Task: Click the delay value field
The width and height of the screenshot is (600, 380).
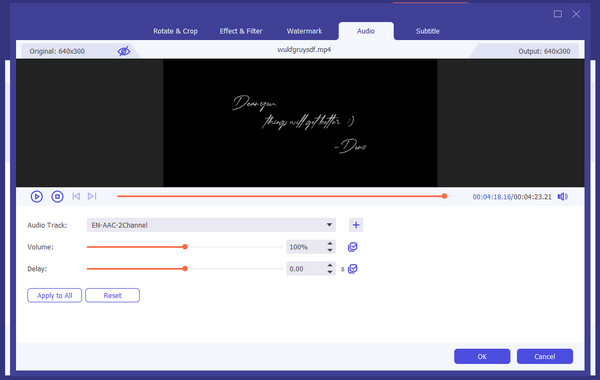Action: point(306,269)
